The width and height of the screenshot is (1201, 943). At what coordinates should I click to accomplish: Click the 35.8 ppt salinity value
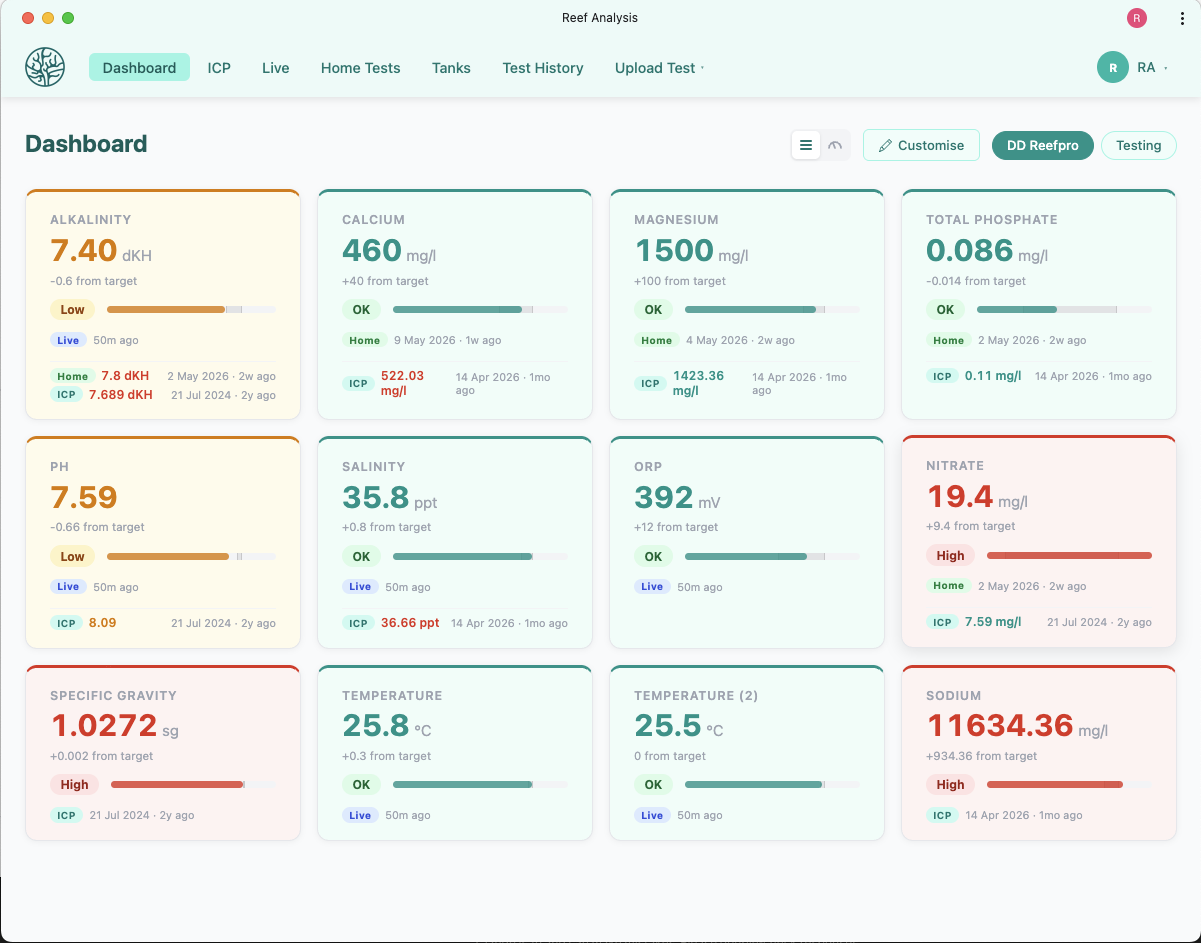pyautogui.click(x=390, y=497)
